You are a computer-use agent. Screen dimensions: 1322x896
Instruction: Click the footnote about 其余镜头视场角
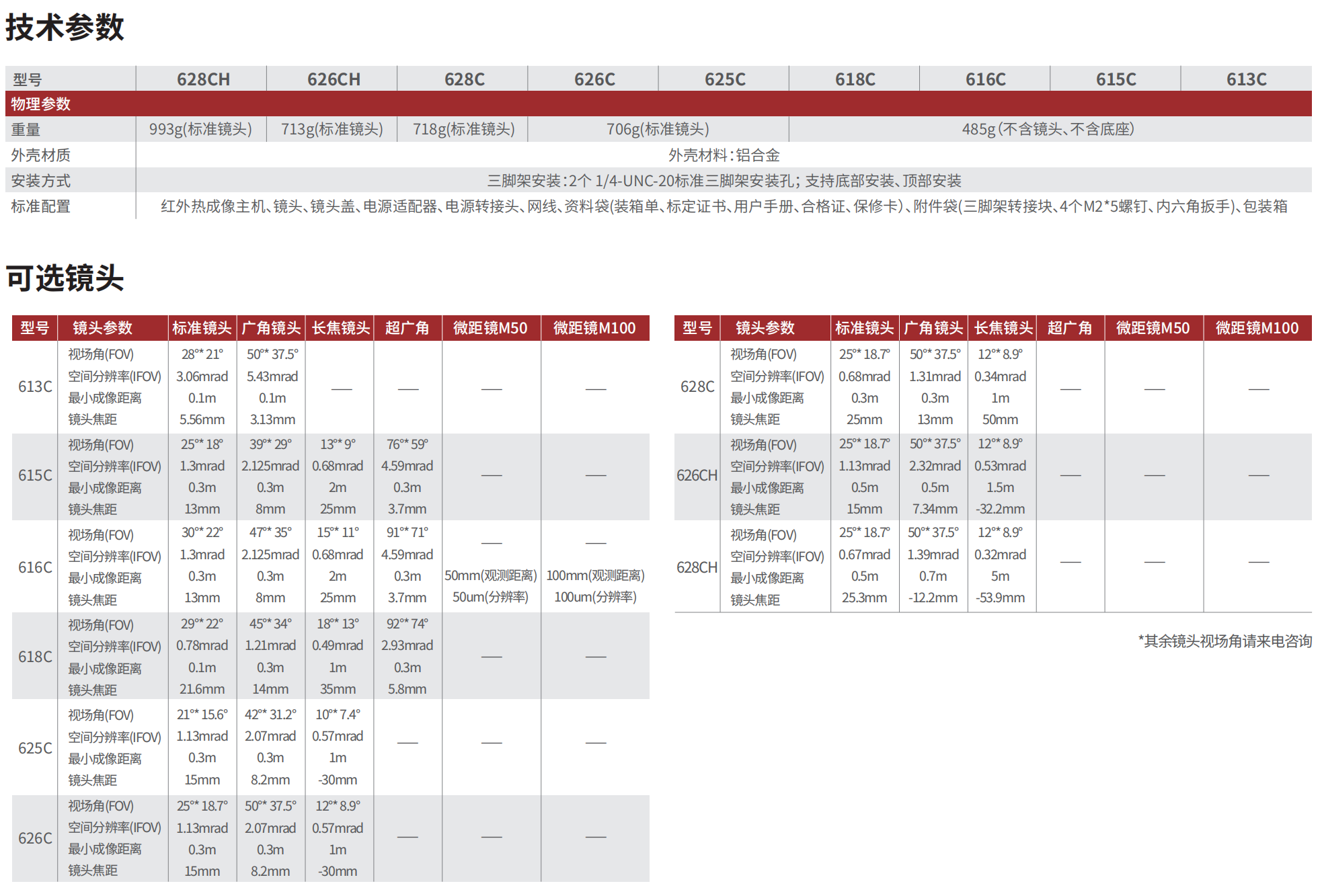pos(1224,641)
